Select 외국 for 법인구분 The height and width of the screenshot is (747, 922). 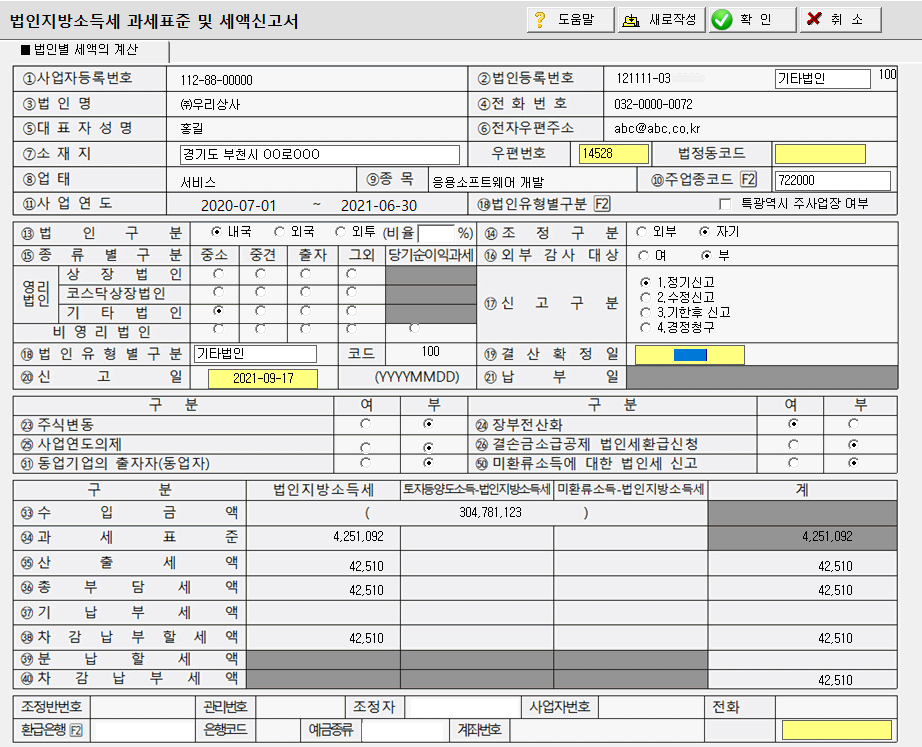[x=279, y=232]
